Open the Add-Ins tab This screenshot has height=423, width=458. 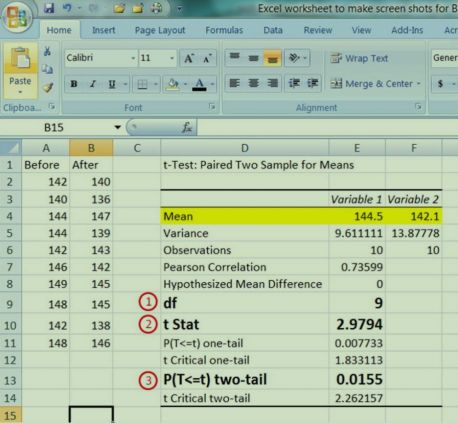407,30
